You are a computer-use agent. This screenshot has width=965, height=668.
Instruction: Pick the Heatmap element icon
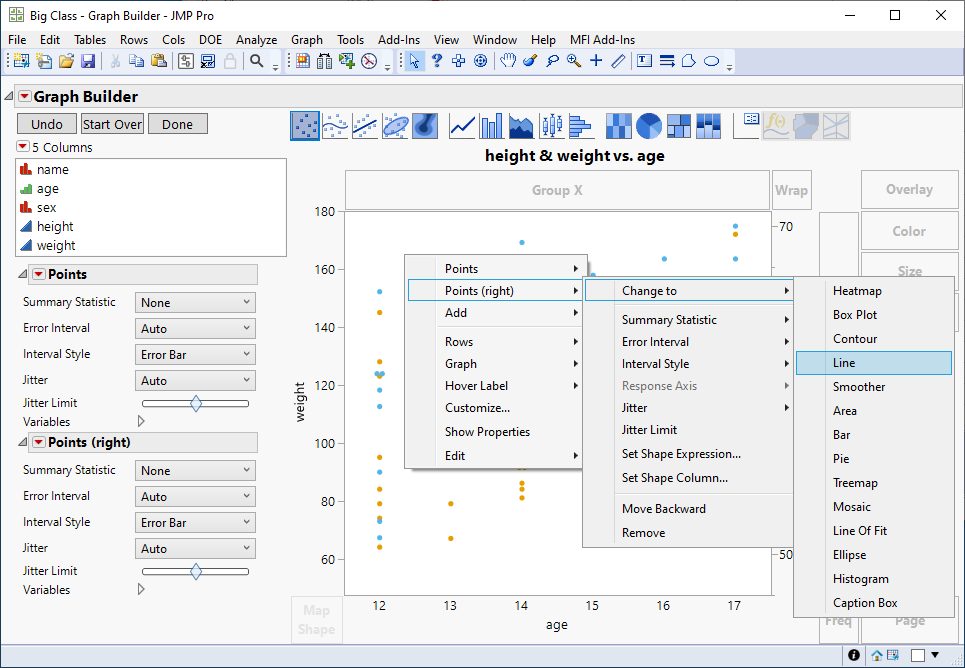619,126
